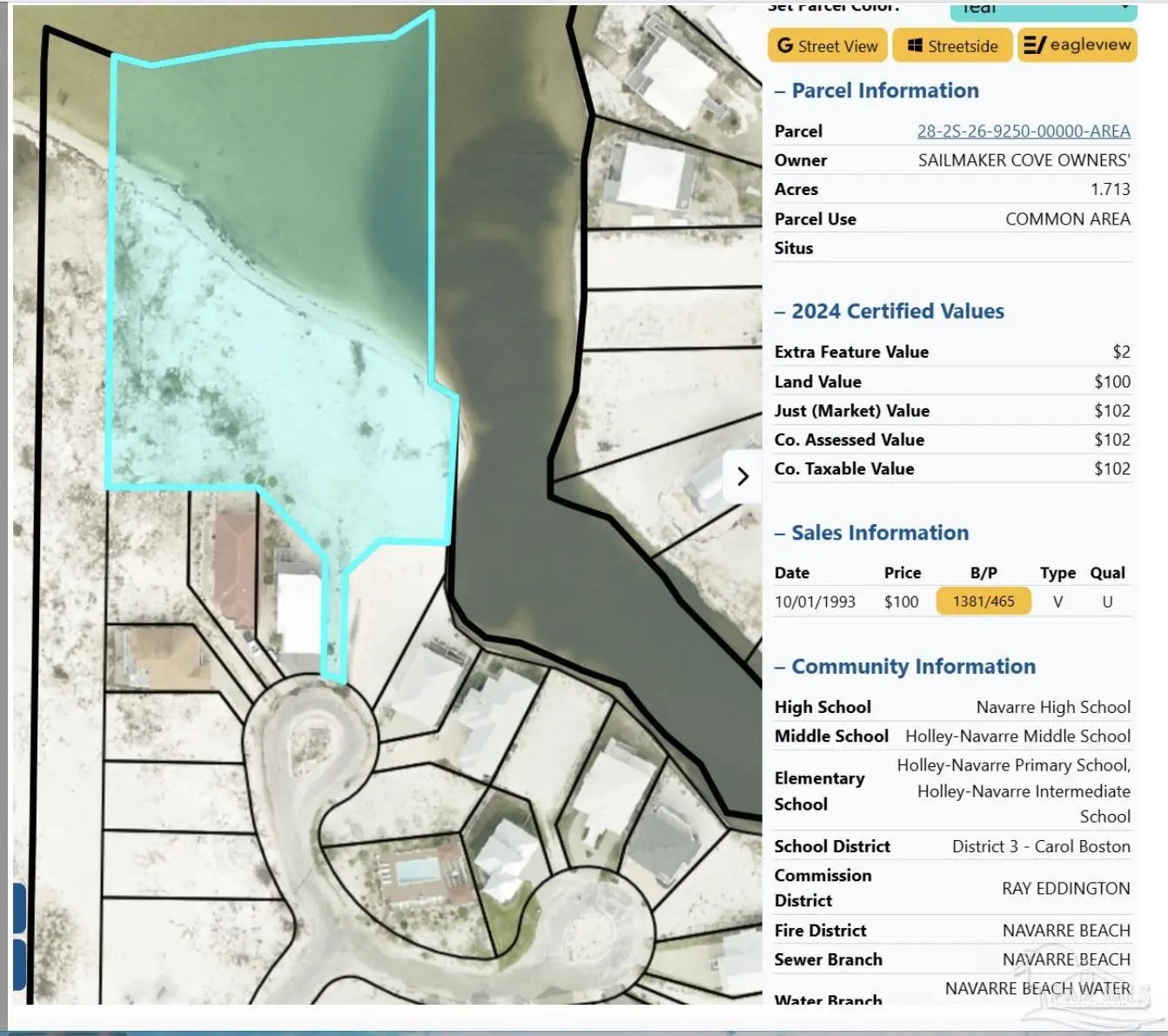Open the eagleview aerial imagery button

pyautogui.click(x=1077, y=45)
